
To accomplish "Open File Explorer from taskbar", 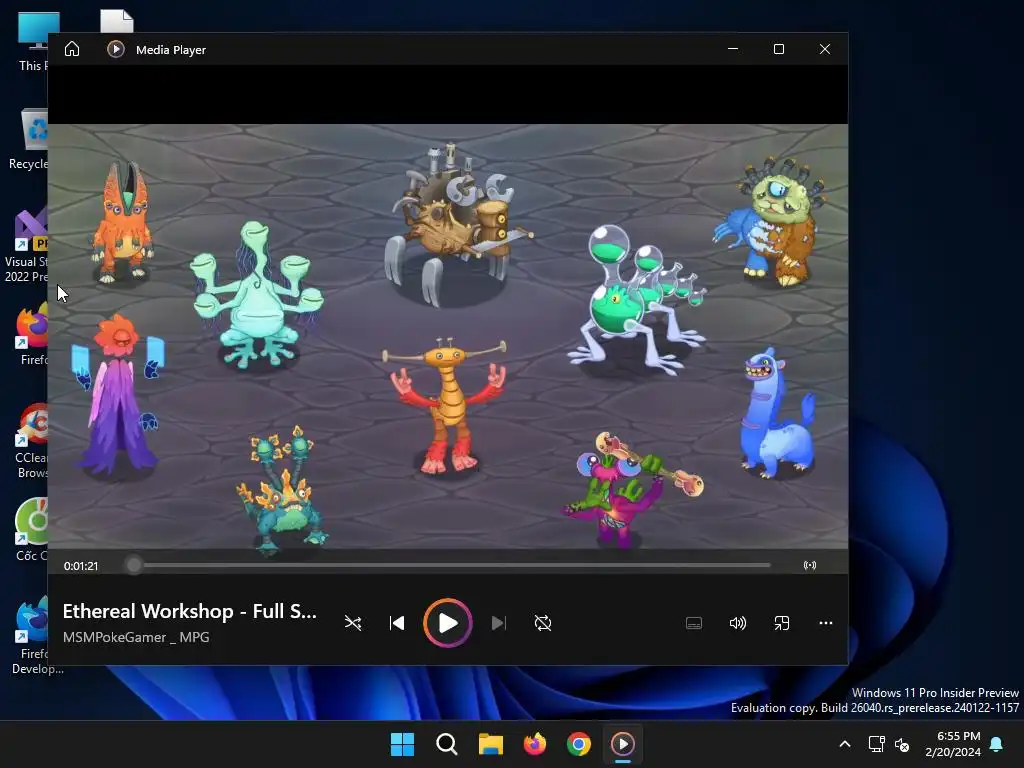I will tap(490, 744).
